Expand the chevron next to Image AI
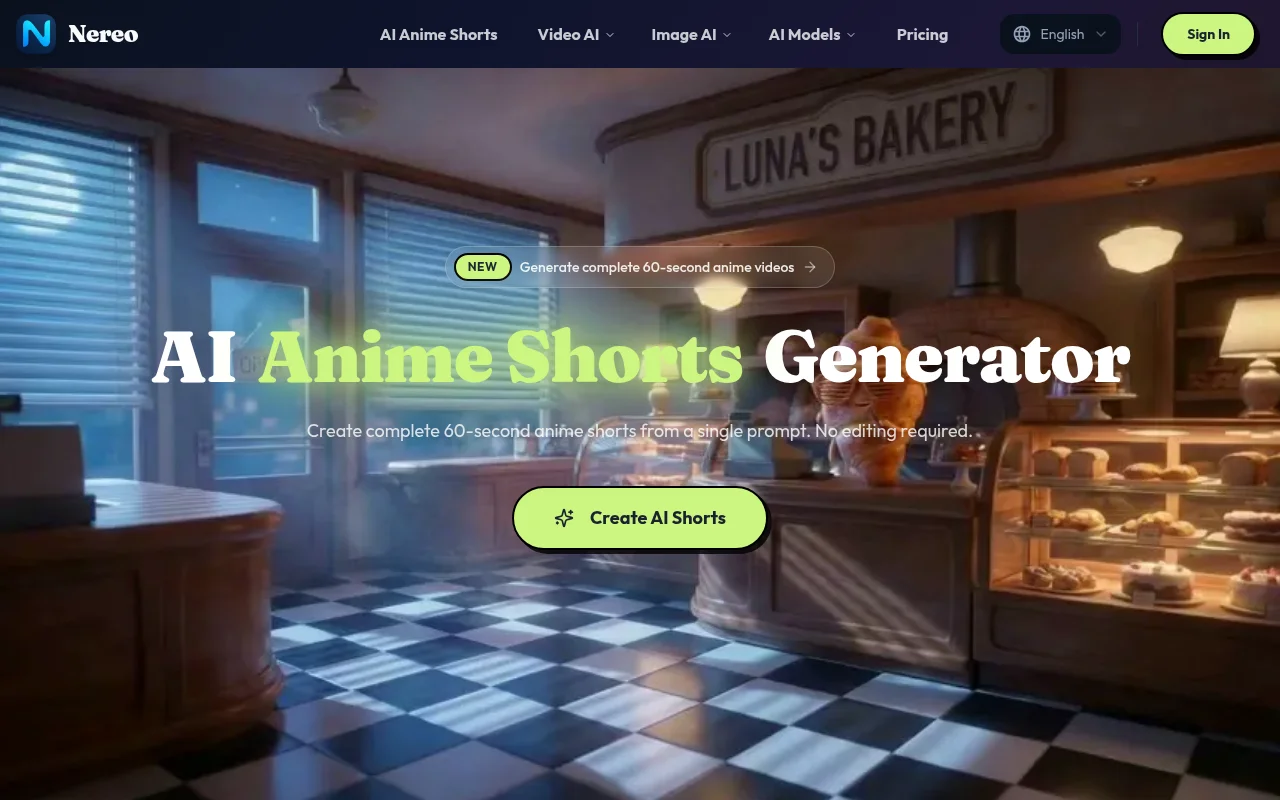Image resolution: width=1280 pixels, height=800 pixels. 727,35
